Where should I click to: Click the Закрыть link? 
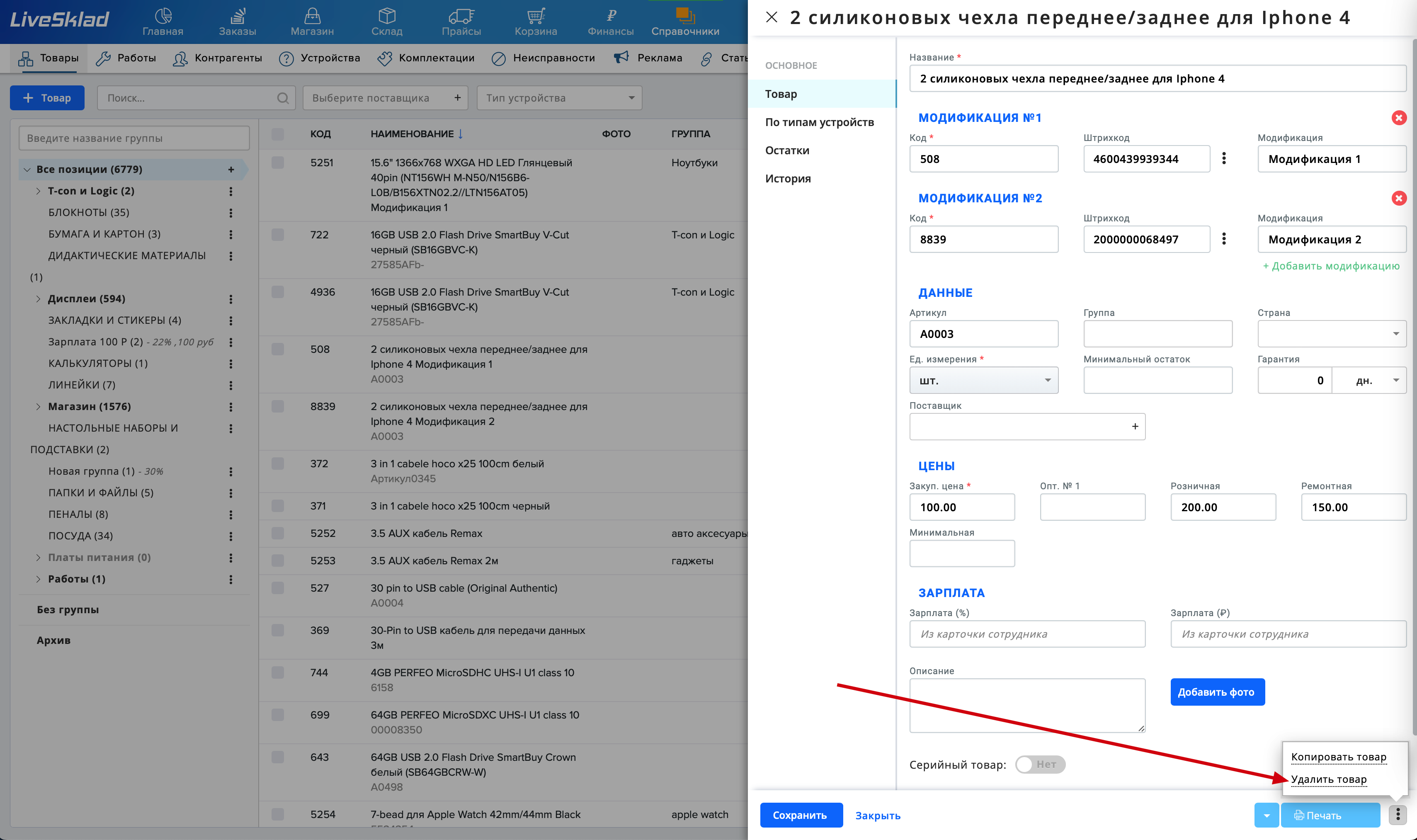(x=878, y=816)
